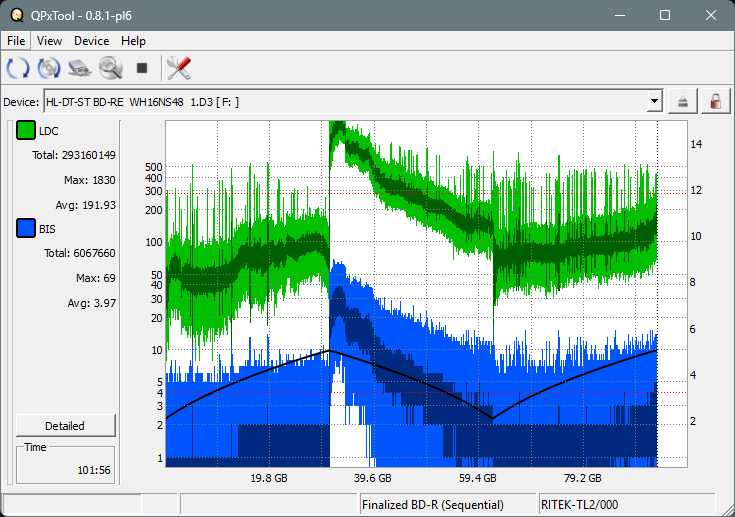
Task: Select the LDC Avg: 191.93 value
Action: (85, 205)
